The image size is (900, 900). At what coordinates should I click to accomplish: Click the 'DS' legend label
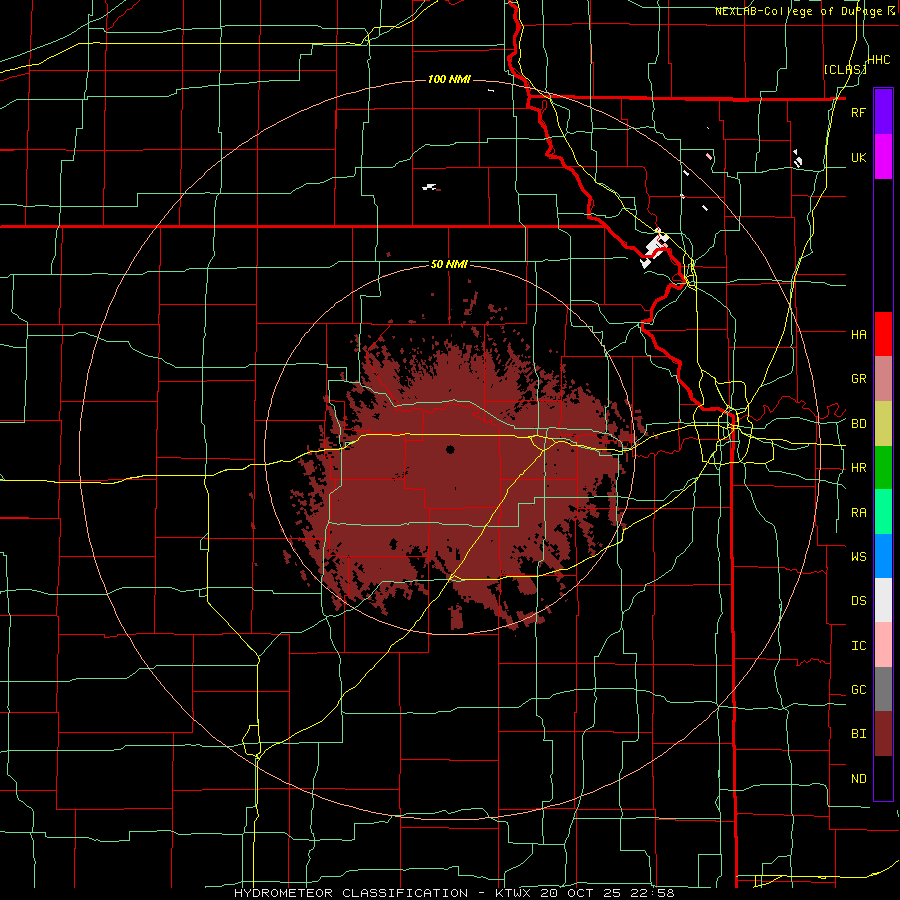point(858,601)
